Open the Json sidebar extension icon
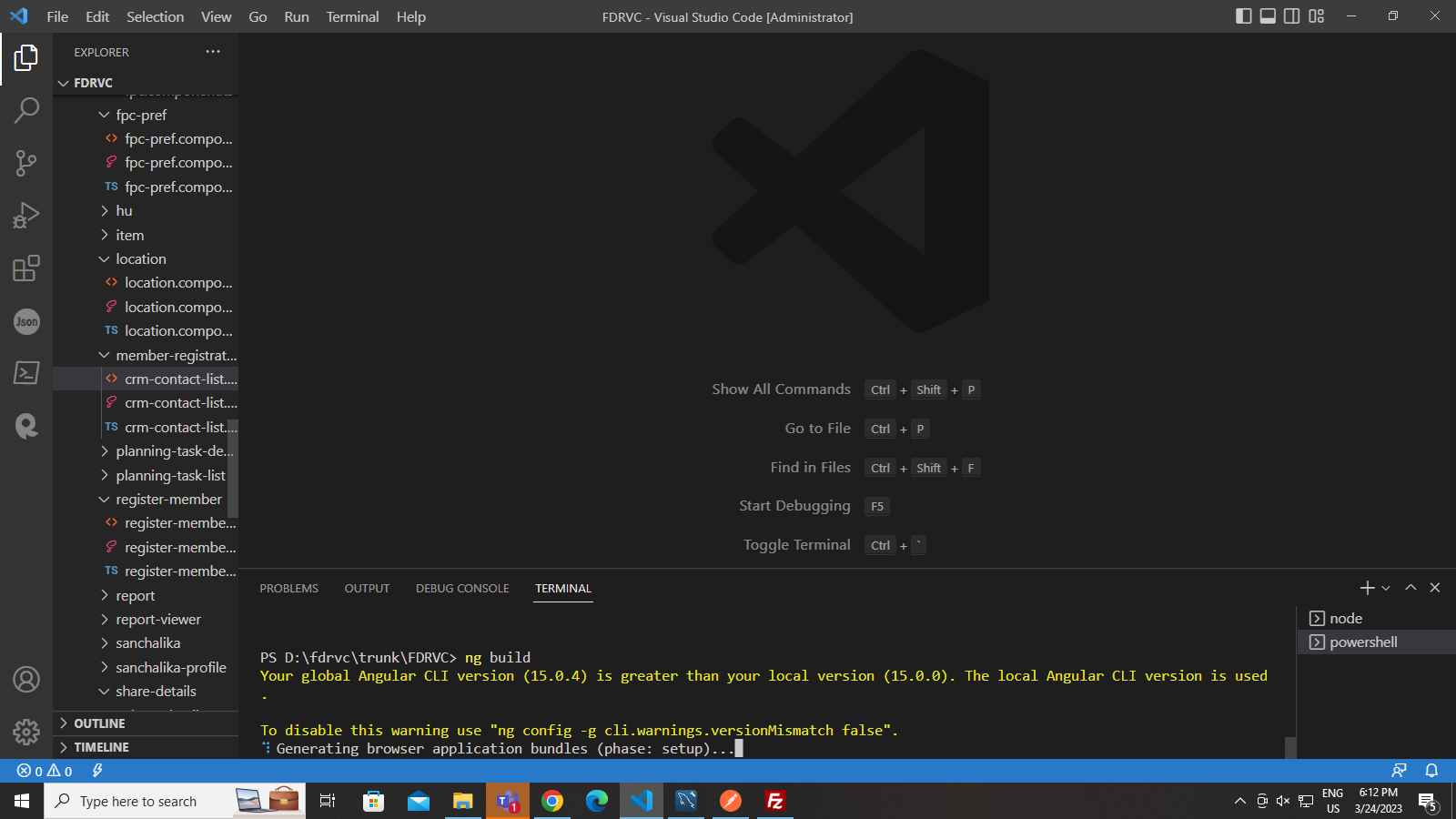Screen dimensions: 1456x819 tap(26, 321)
